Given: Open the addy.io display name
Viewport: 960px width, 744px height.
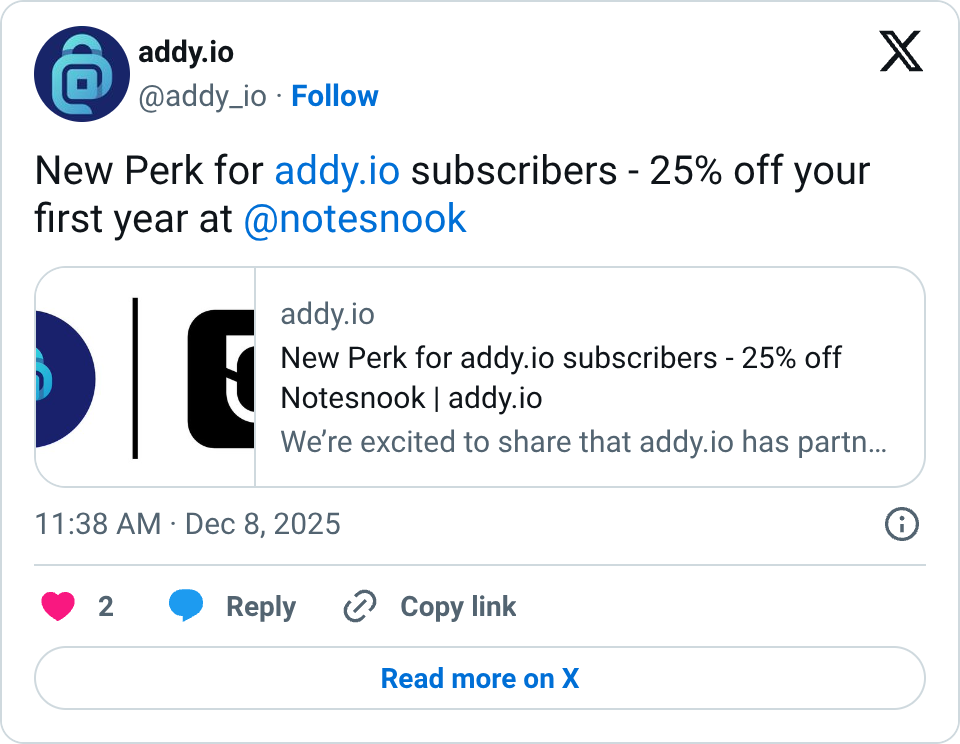Looking at the screenshot, I should pos(186,52).
